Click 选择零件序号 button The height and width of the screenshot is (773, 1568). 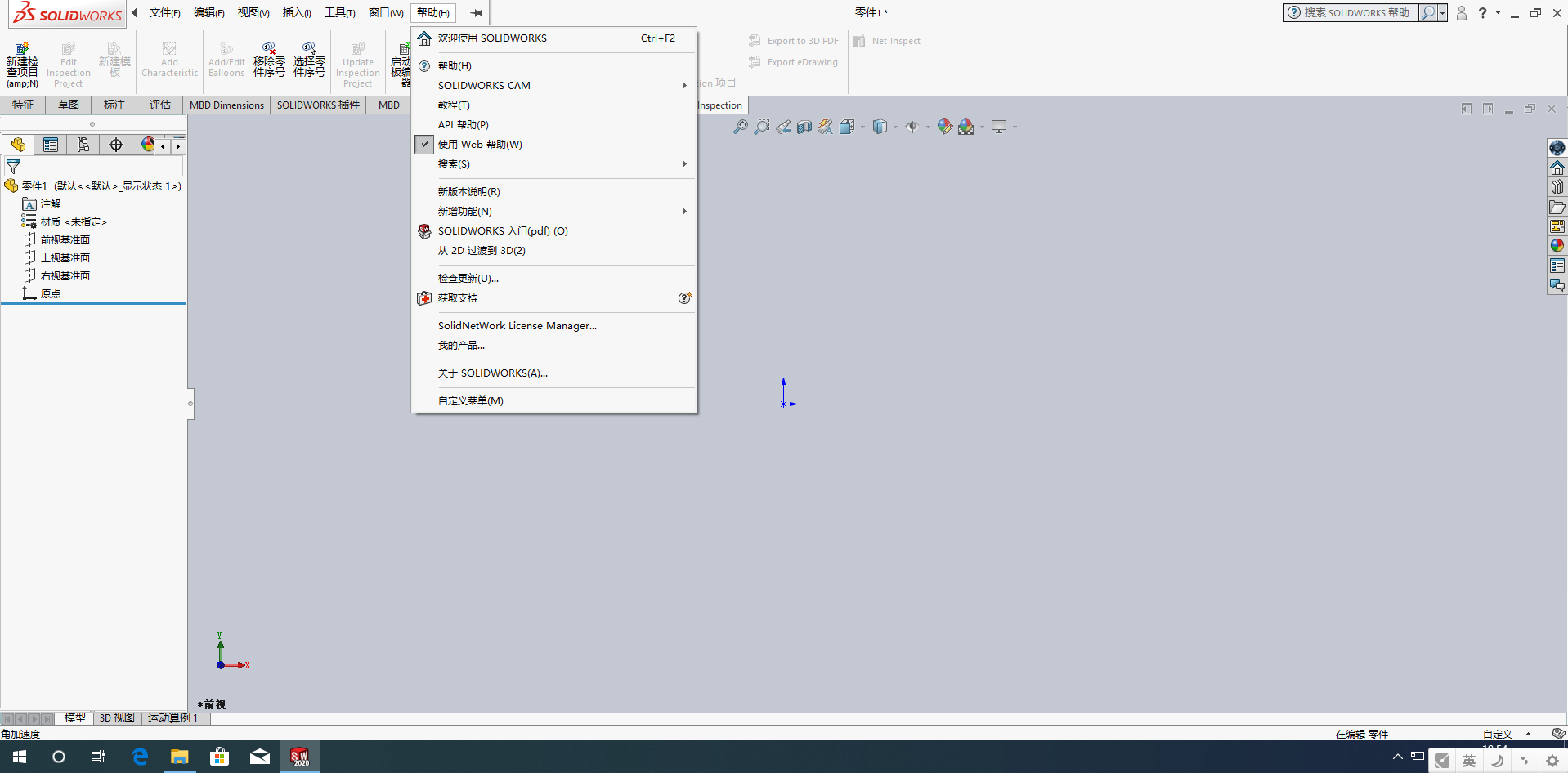click(x=309, y=60)
